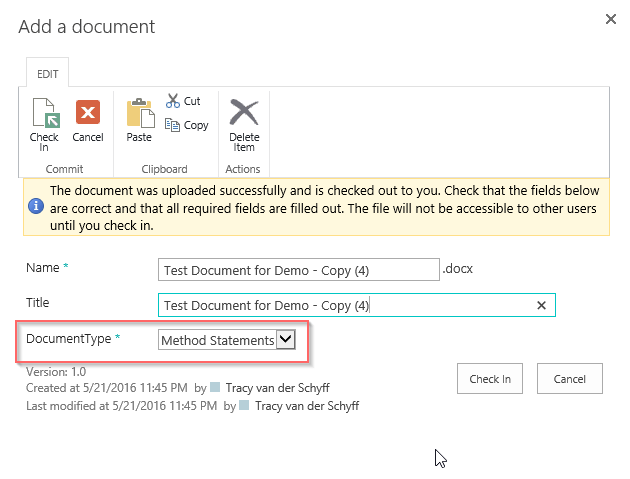Select the Copy icon in Clipboard group
Viewport: 630px width, 479px height.
click(173, 125)
